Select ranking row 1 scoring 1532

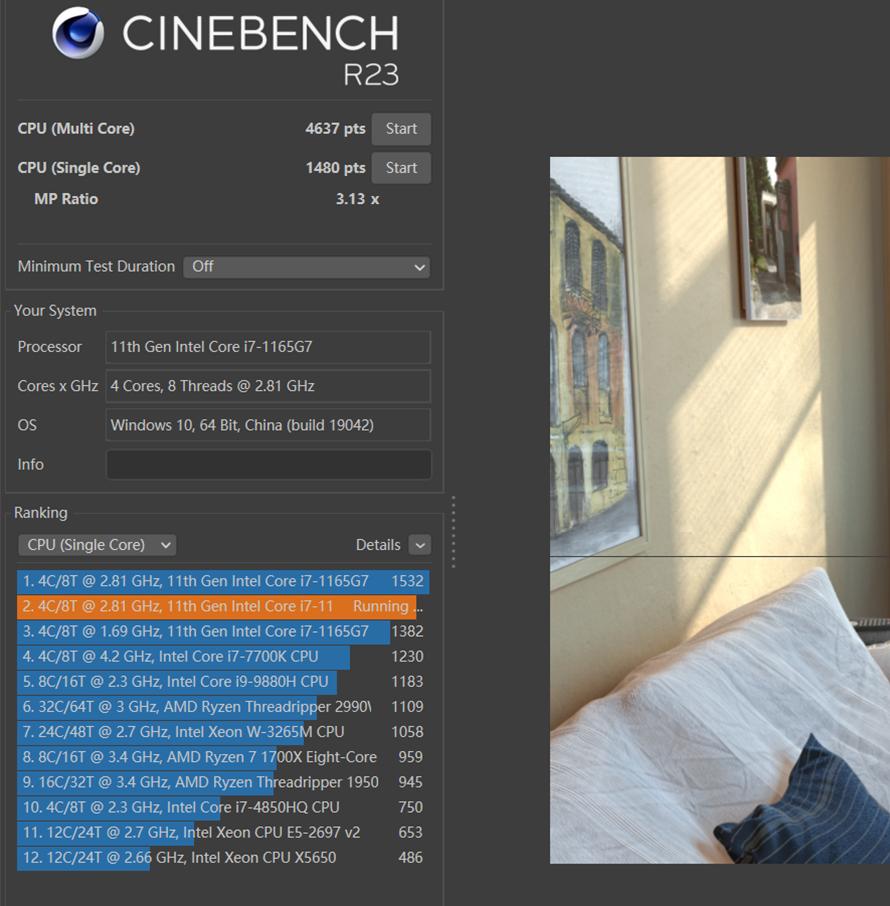(x=223, y=581)
